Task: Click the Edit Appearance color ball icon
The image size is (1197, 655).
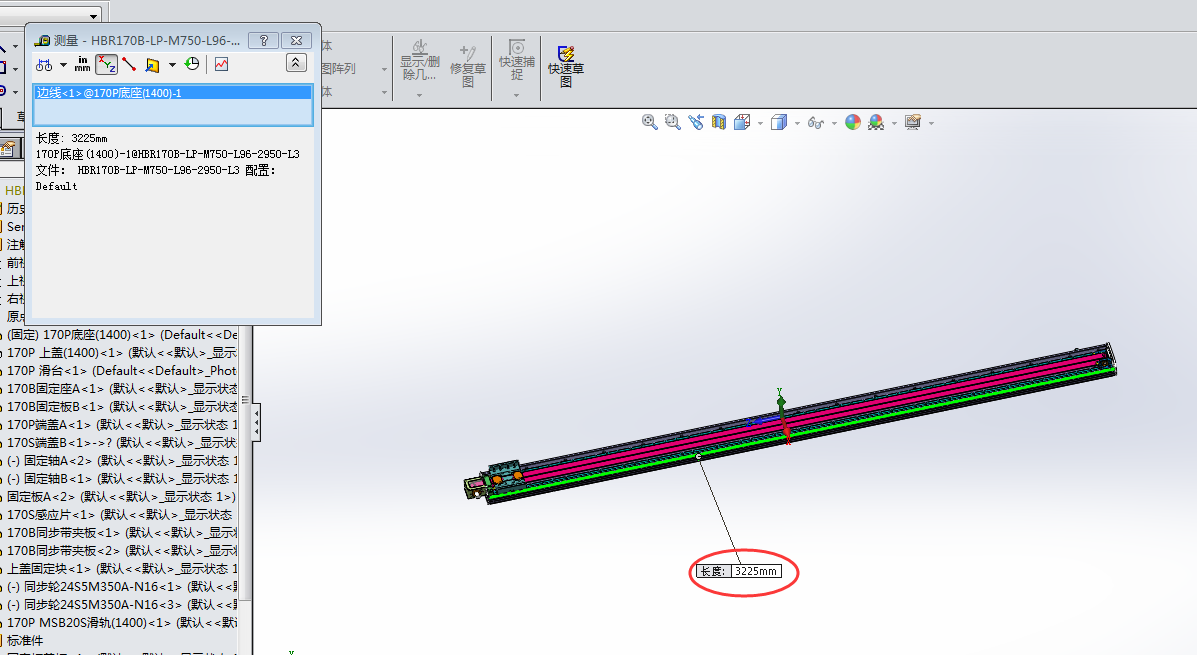Action: [x=853, y=122]
